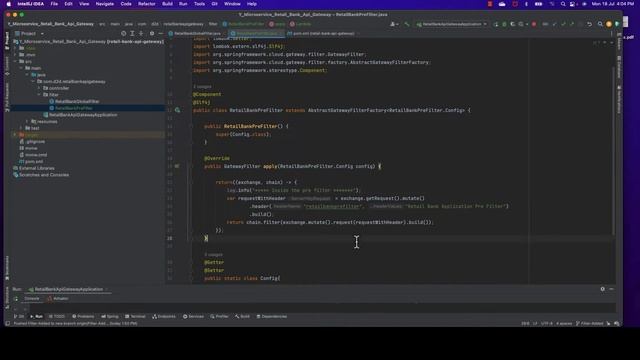Expand External Libraries node
This screenshot has width=640, height=360.
coord(33,168)
